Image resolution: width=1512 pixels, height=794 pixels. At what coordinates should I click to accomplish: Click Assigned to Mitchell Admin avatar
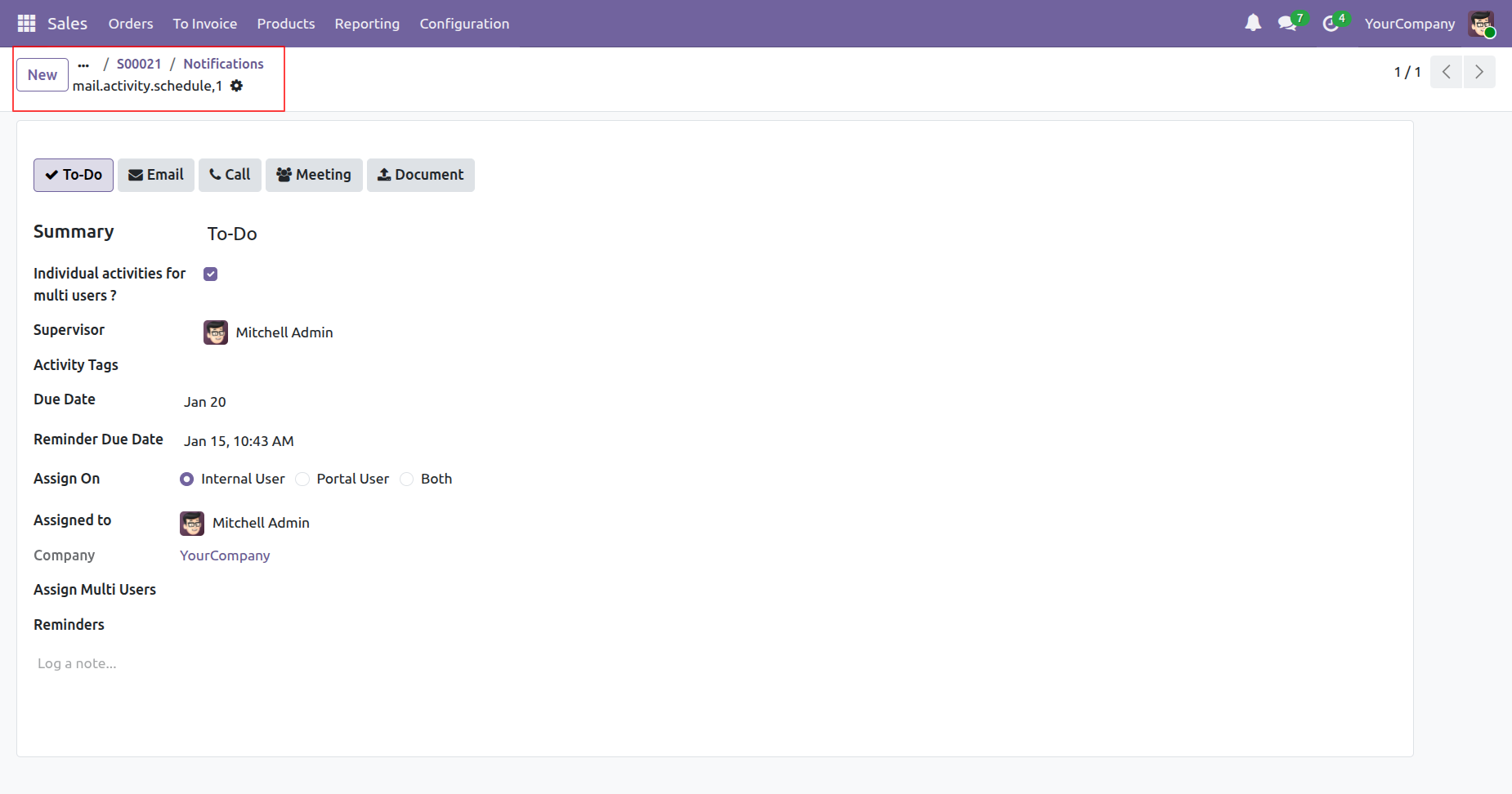tap(192, 524)
